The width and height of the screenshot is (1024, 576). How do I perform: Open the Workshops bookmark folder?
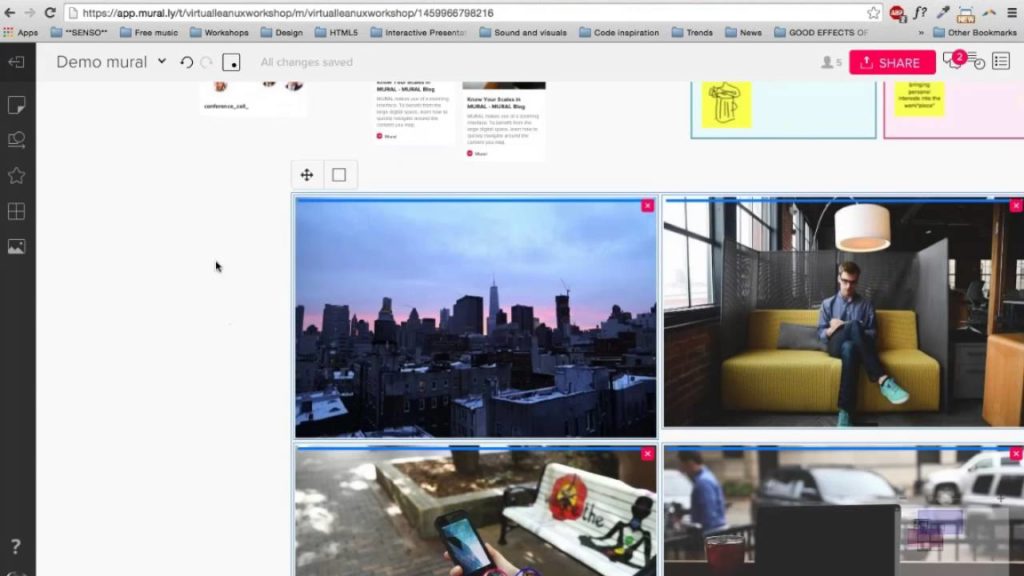(x=220, y=32)
